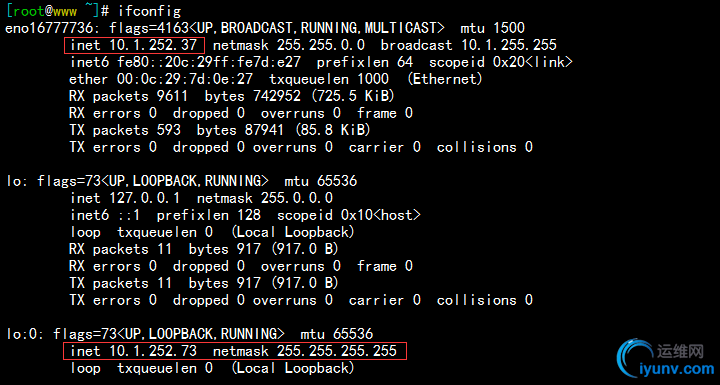This screenshot has height=385, width=720.
Task: Click the lo:0 interface name
Action: pos(25,334)
